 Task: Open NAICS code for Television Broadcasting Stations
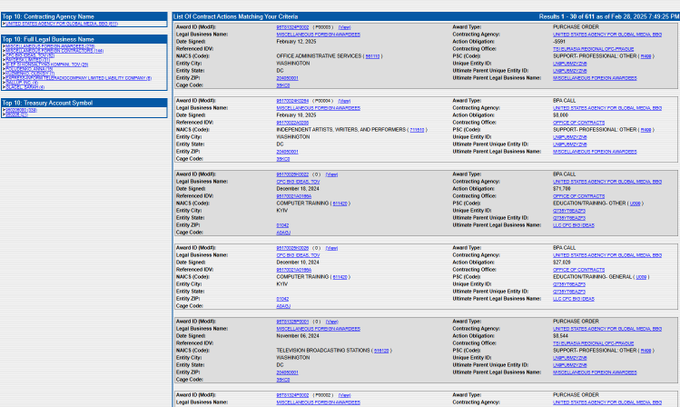click(x=381, y=351)
